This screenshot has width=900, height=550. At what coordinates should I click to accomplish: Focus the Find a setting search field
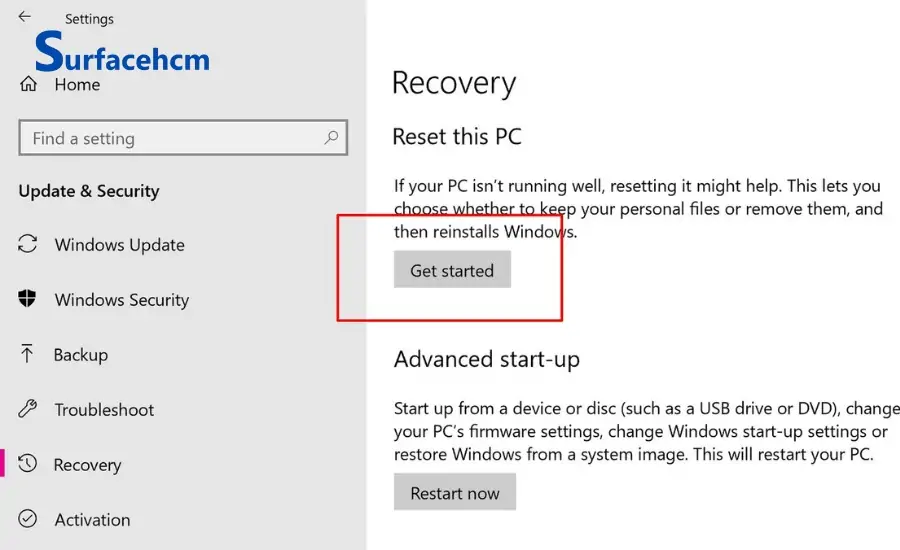click(183, 138)
